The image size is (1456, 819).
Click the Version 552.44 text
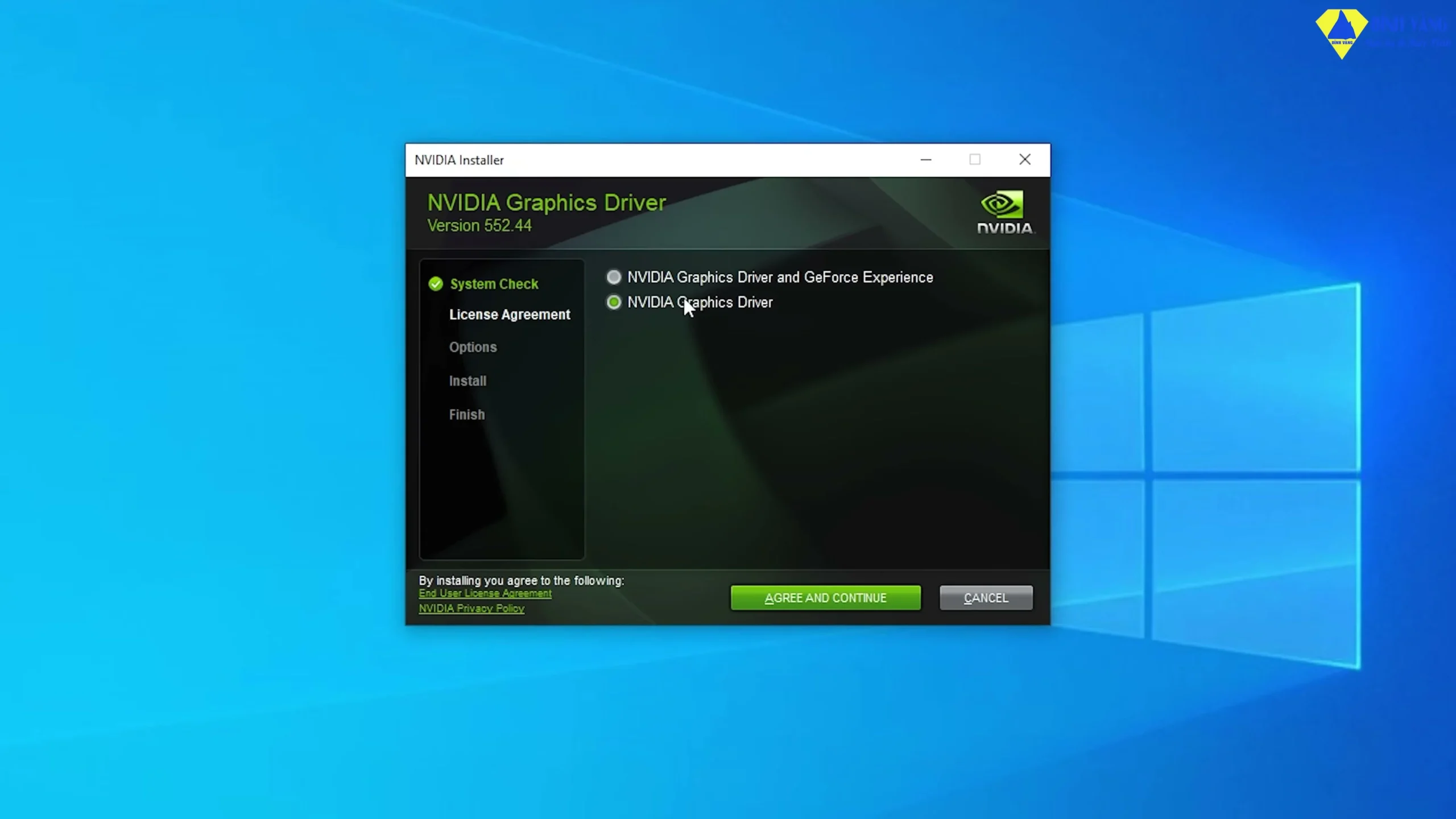[x=479, y=225]
